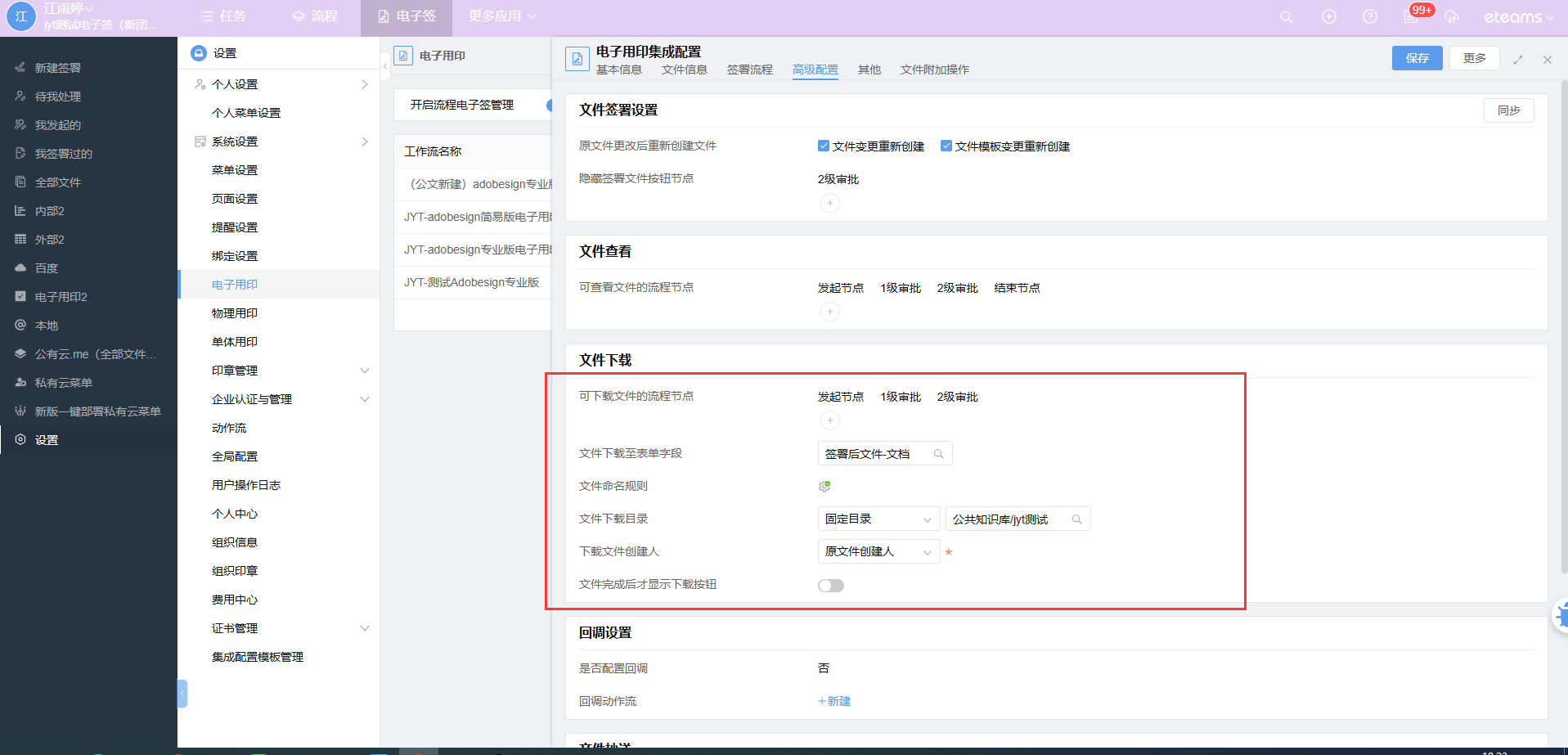Click the cloud download icon in top bar
This screenshot has width=1568, height=755.
(x=1452, y=17)
